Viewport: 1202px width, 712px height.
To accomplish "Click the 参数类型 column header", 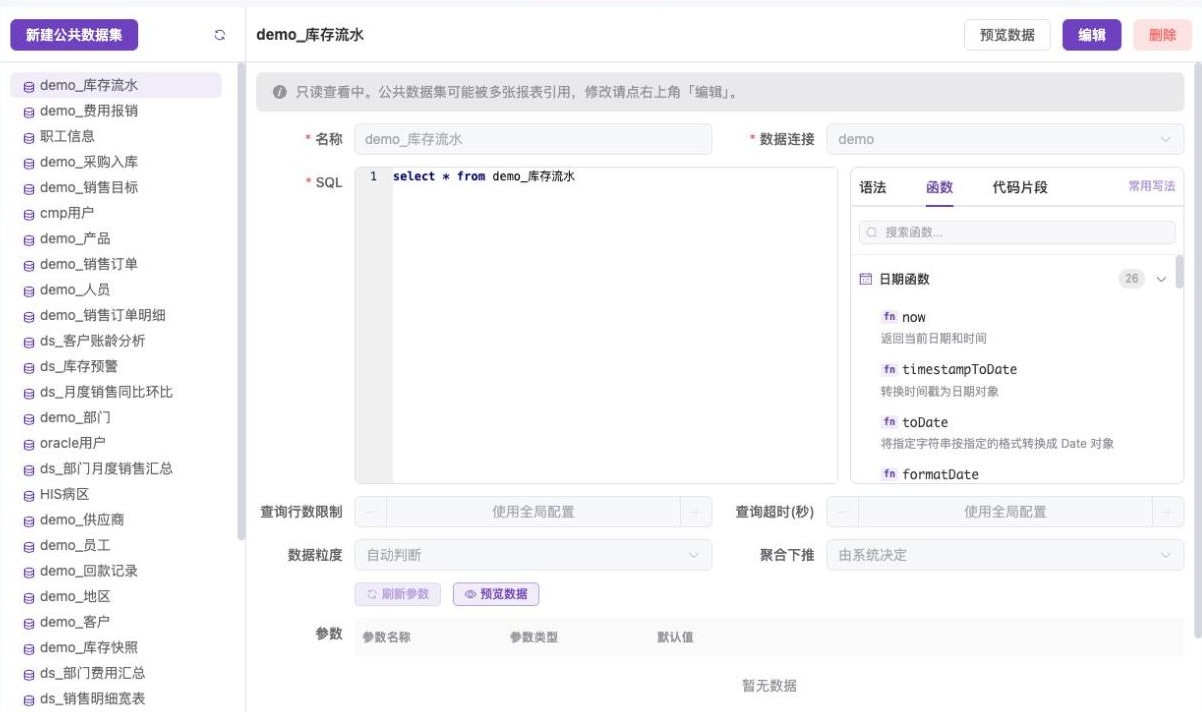I will (x=534, y=637).
